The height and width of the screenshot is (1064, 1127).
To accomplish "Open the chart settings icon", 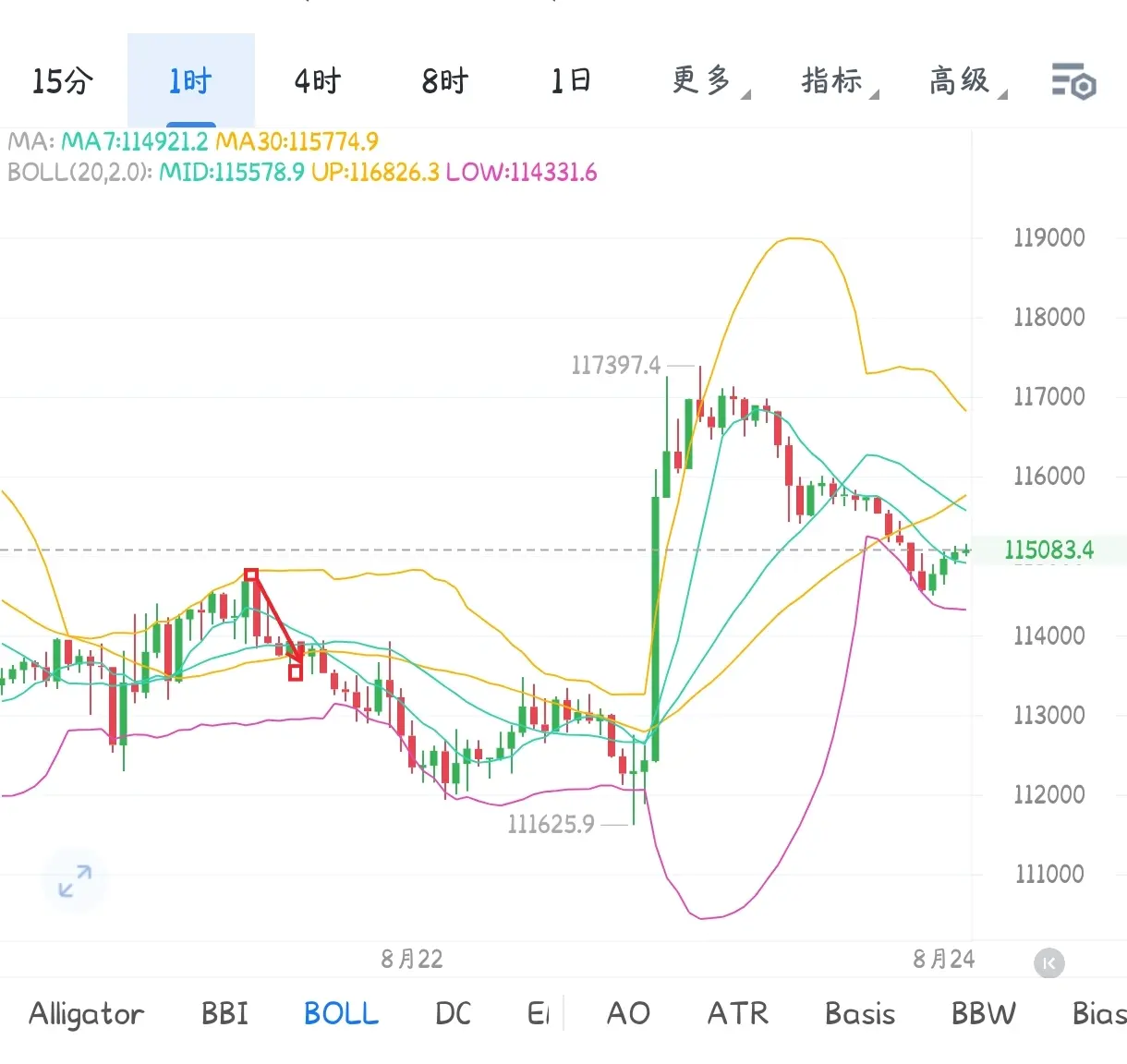I will 1073,81.
